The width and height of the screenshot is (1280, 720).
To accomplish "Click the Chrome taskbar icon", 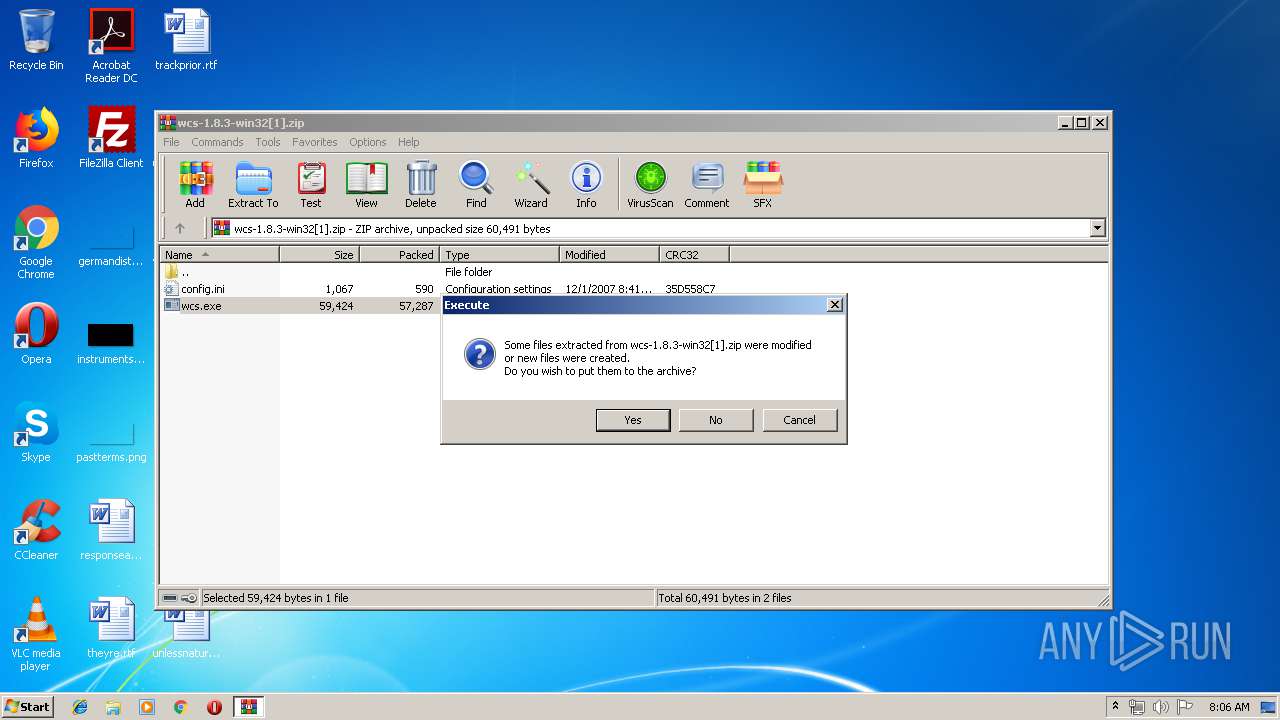I will tap(180, 707).
